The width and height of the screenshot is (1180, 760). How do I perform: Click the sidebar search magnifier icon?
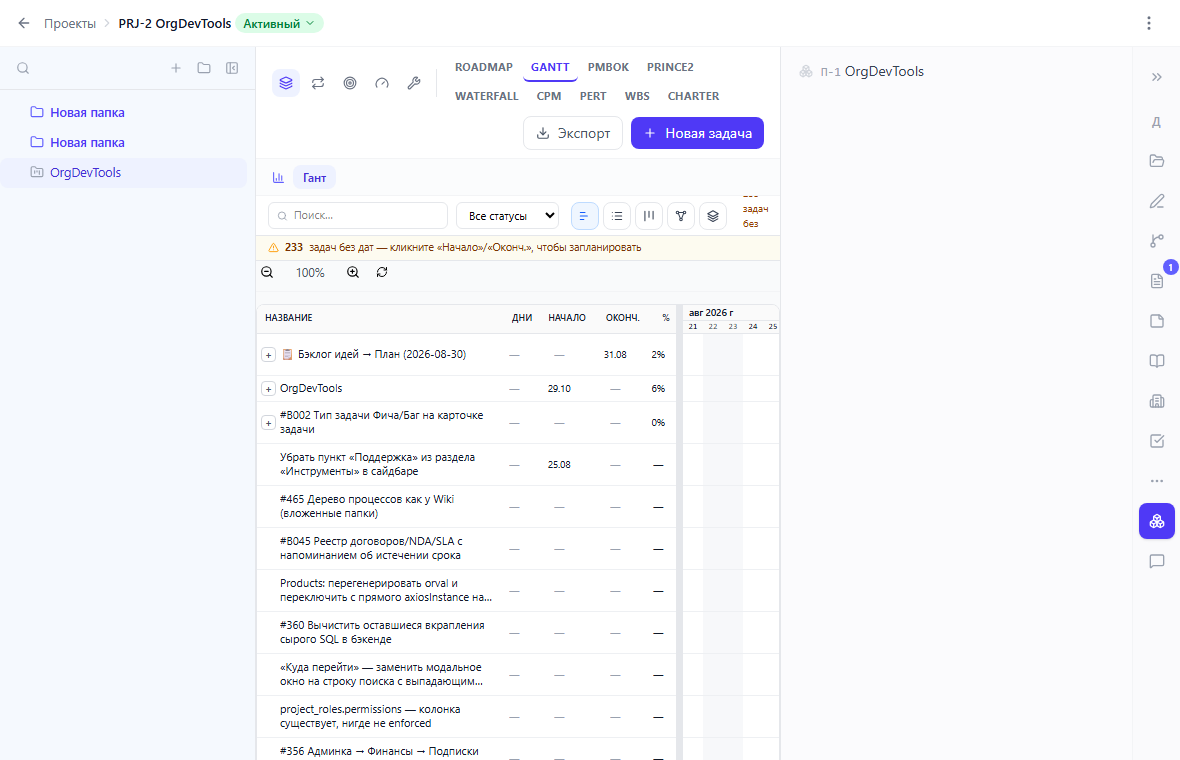click(23, 68)
